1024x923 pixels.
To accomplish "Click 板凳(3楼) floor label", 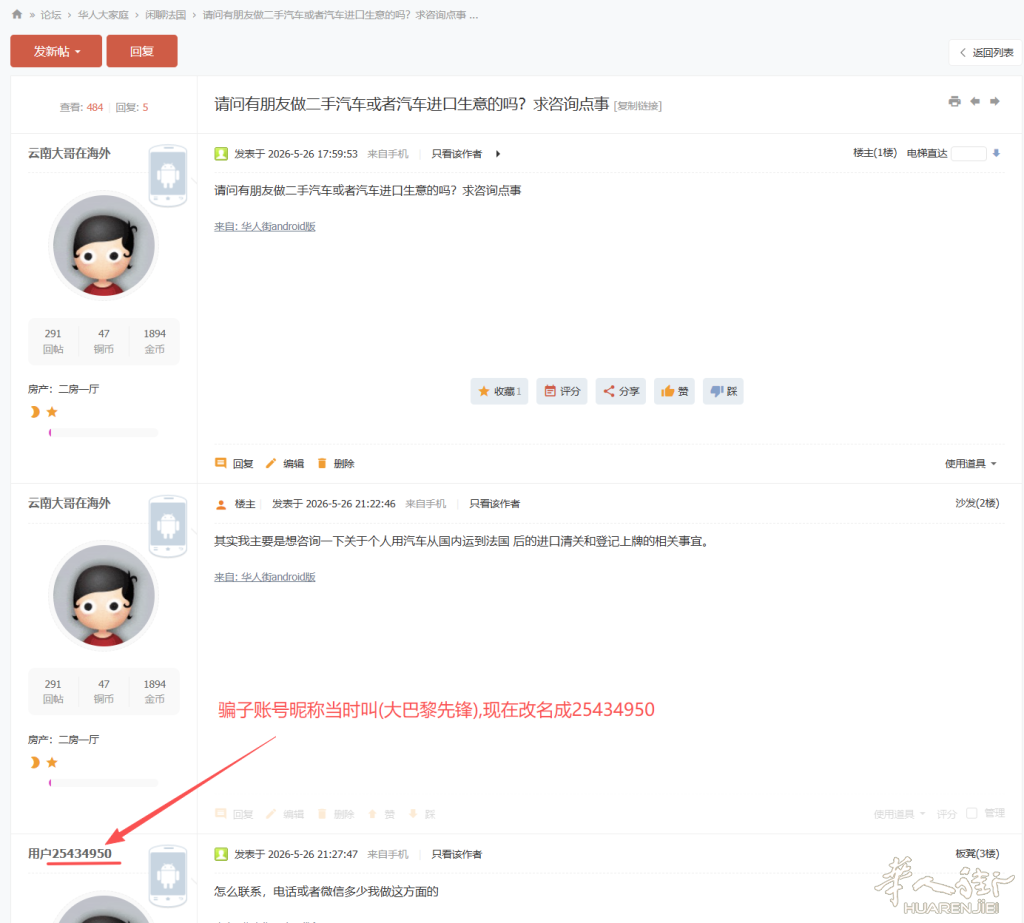I will [977, 853].
